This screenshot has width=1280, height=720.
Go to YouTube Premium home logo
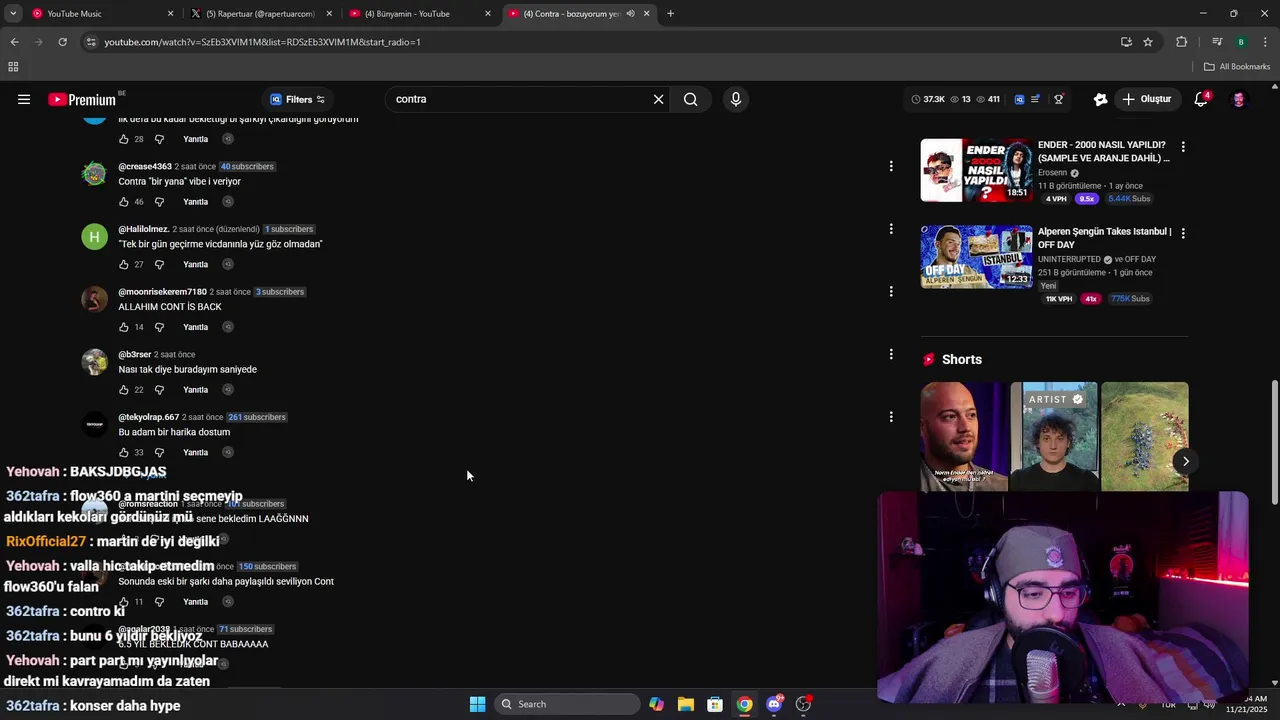(x=82, y=99)
